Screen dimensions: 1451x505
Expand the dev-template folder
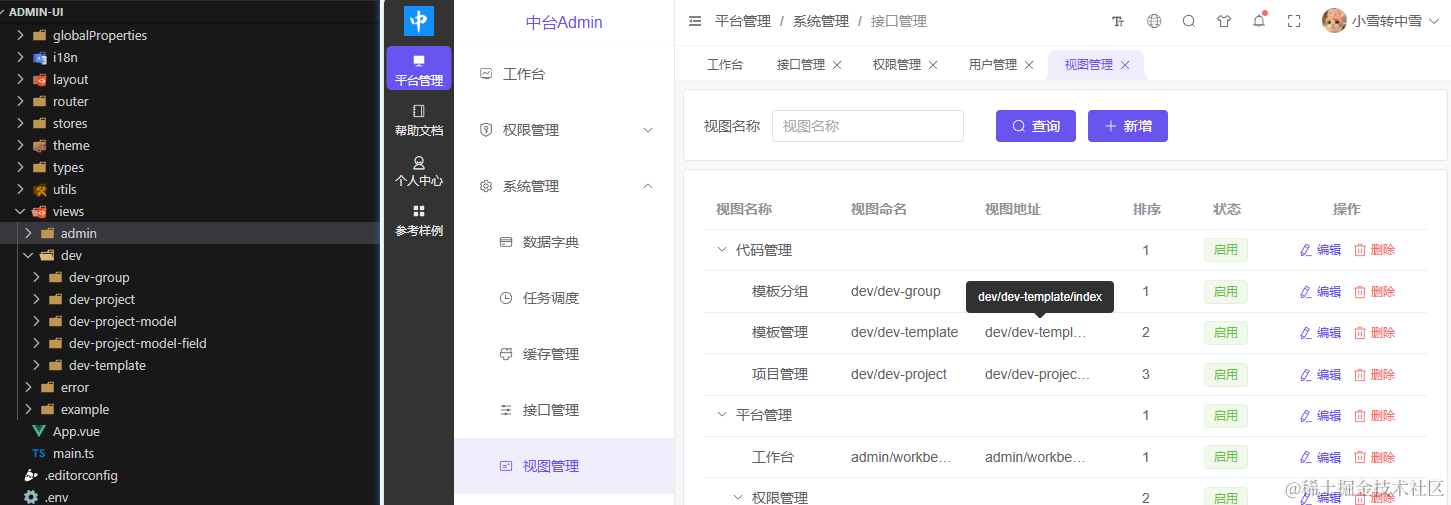point(38,365)
